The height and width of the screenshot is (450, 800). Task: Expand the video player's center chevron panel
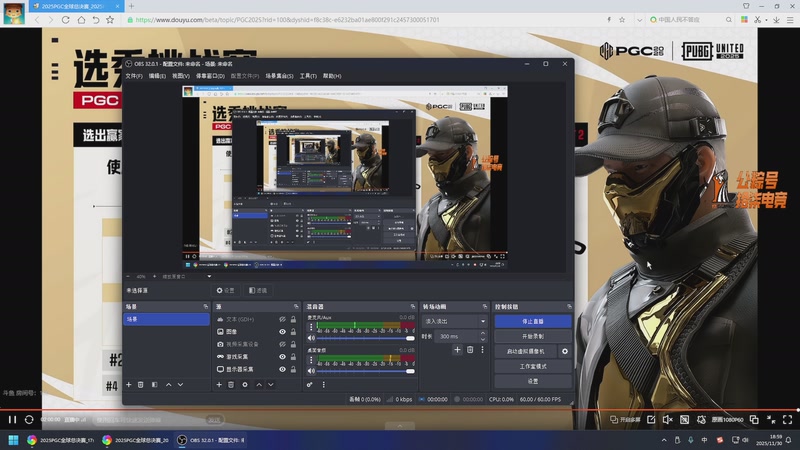click(400, 426)
